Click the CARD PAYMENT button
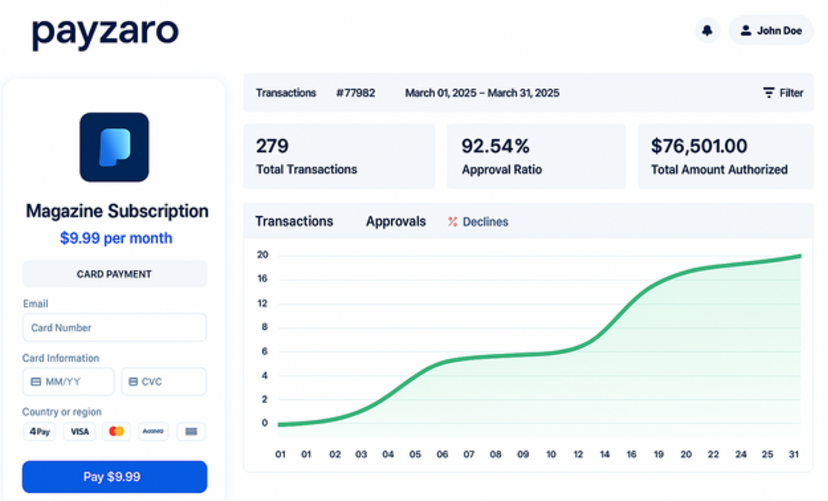This screenshot has width=828, height=501. click(x=114, y=274)
